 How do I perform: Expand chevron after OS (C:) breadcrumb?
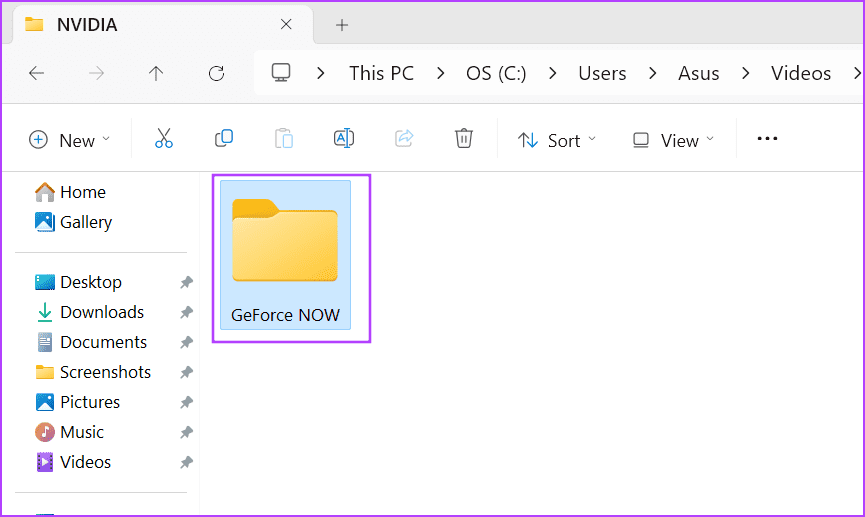tap(553, 73)
